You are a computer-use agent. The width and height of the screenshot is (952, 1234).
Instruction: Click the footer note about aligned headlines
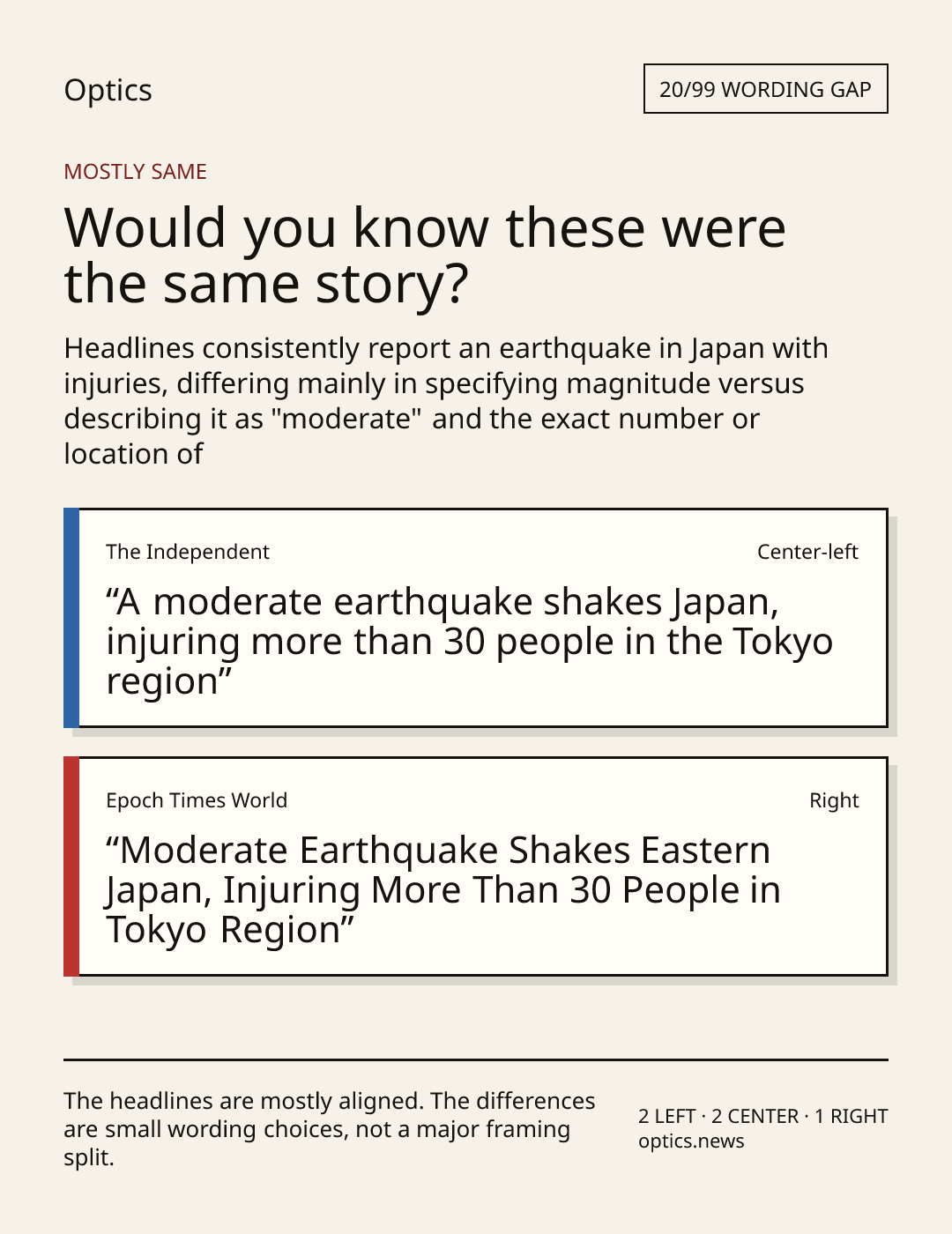330,1129
